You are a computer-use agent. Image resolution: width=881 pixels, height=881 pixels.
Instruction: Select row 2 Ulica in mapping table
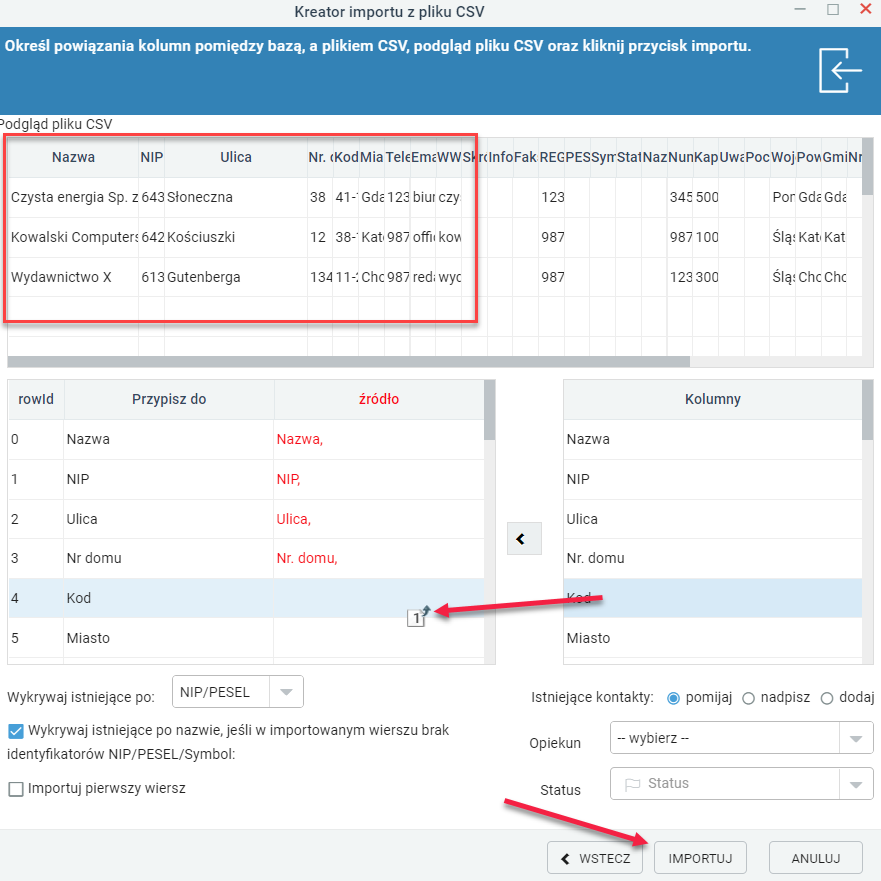[x=246, y=519]
